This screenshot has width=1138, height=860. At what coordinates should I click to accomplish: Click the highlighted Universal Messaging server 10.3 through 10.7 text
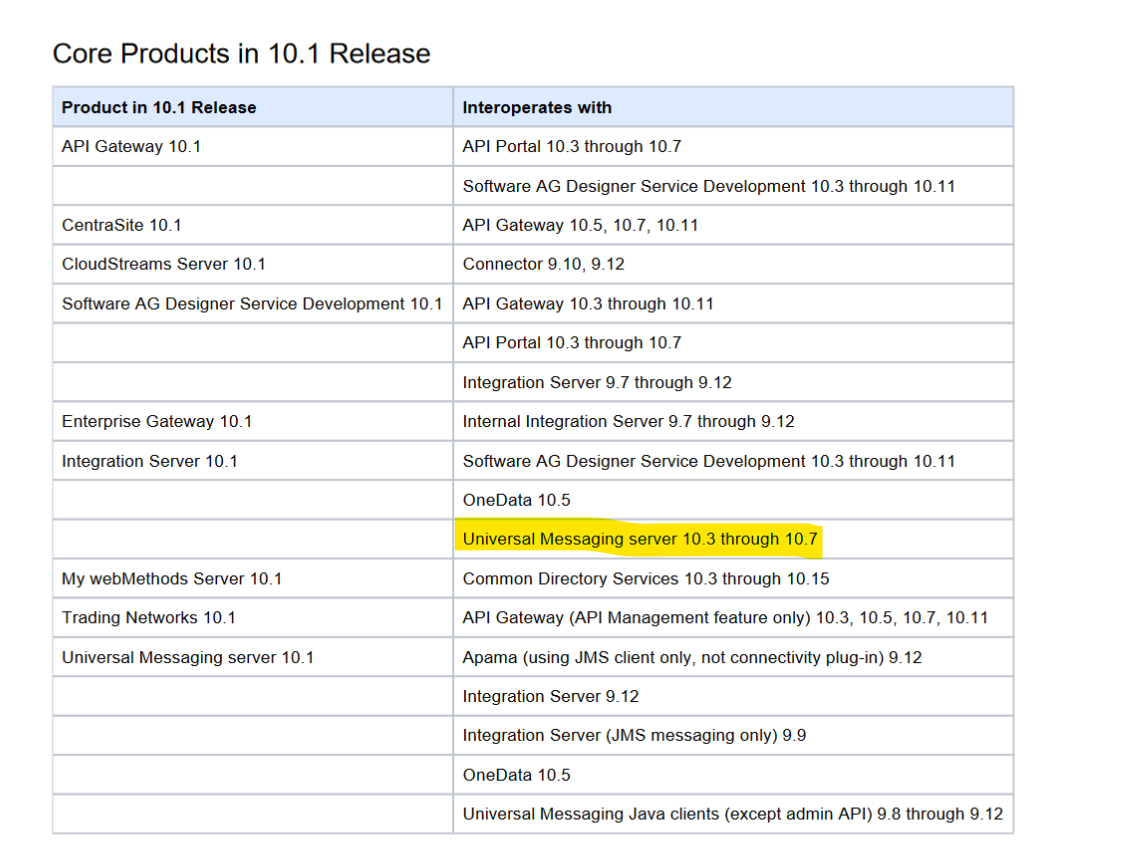click(x=640, y=539)
